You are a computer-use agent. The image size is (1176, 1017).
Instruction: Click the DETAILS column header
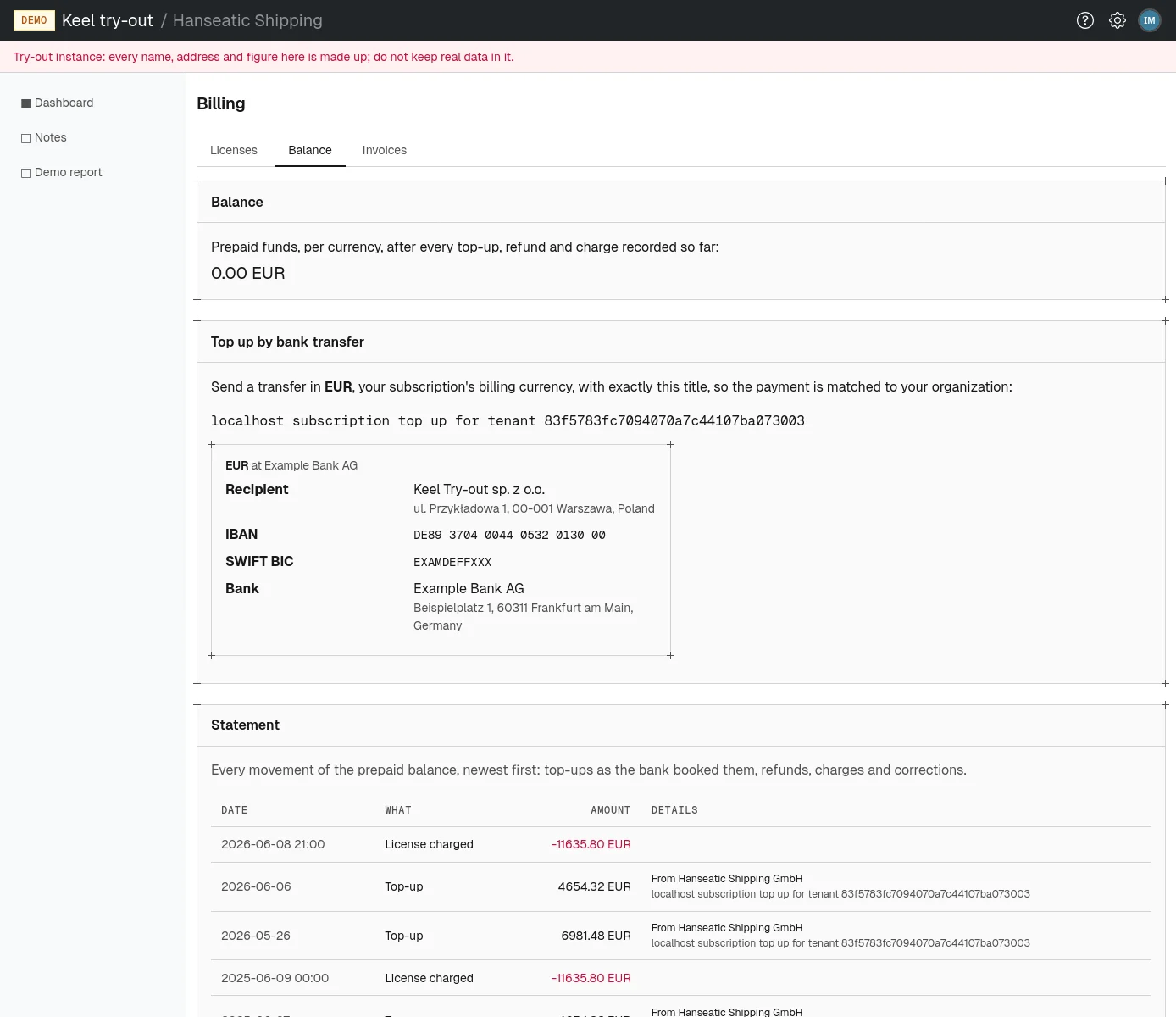point(674,810)
